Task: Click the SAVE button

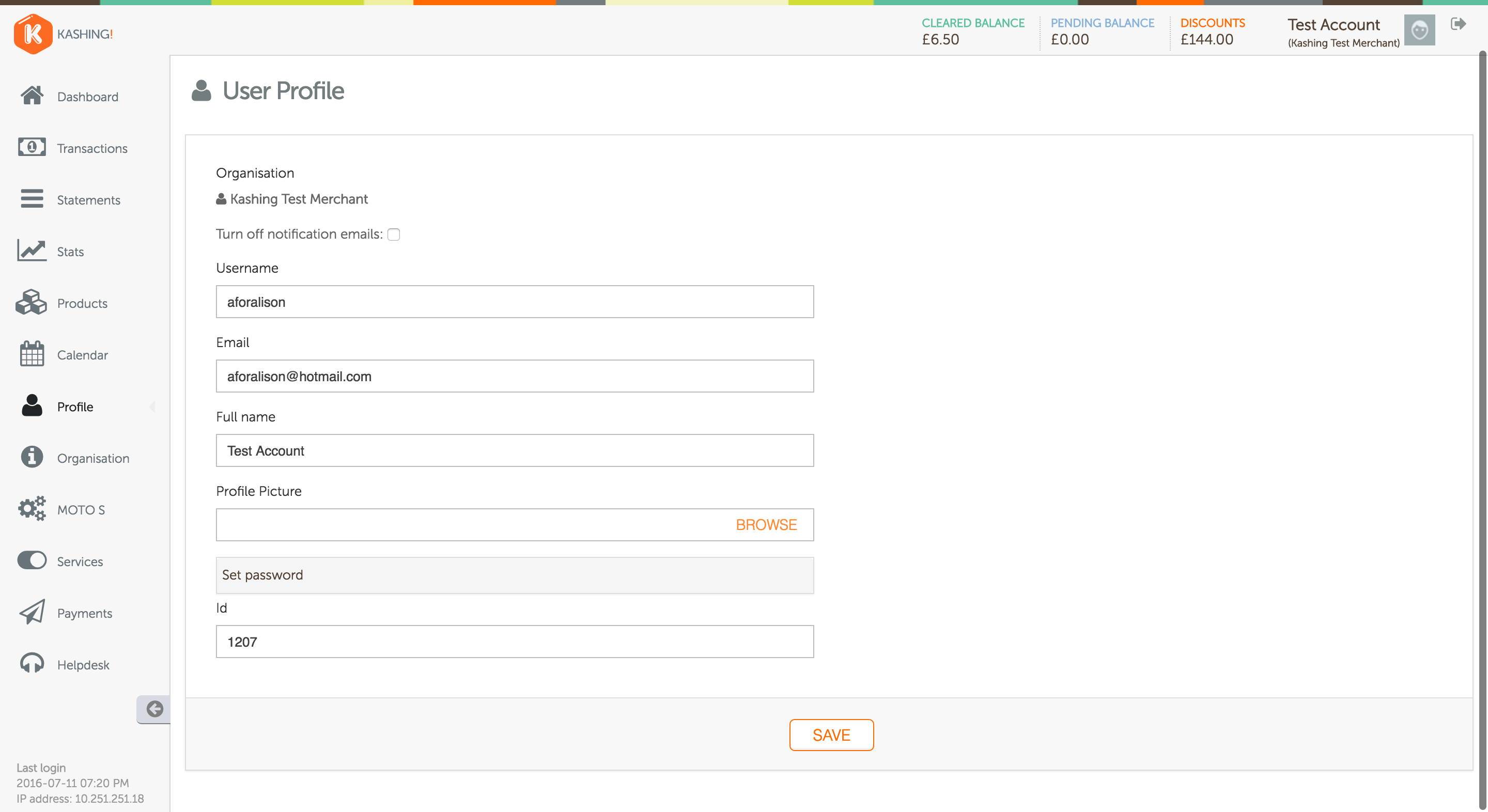Action: [830, 735]
